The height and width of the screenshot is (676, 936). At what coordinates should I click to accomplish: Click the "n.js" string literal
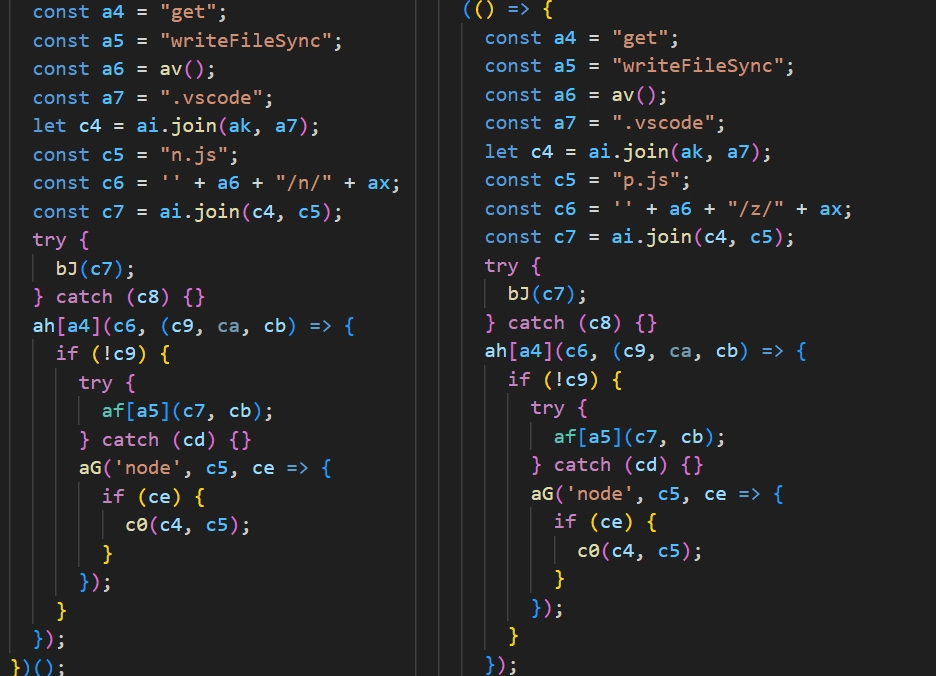[x=194, y=155]
